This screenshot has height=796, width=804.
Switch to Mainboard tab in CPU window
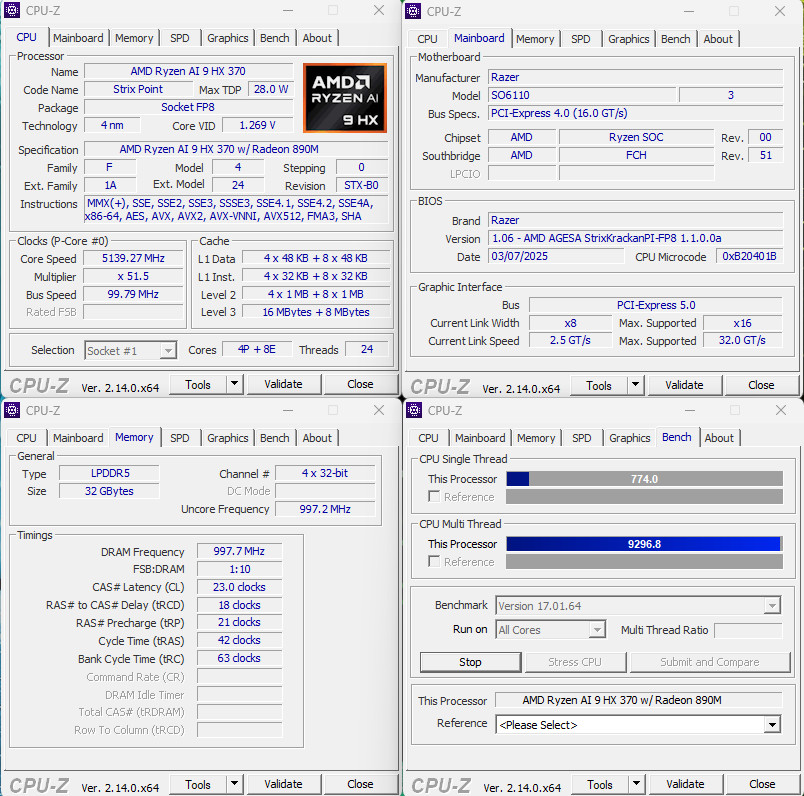tap(78, 38)
